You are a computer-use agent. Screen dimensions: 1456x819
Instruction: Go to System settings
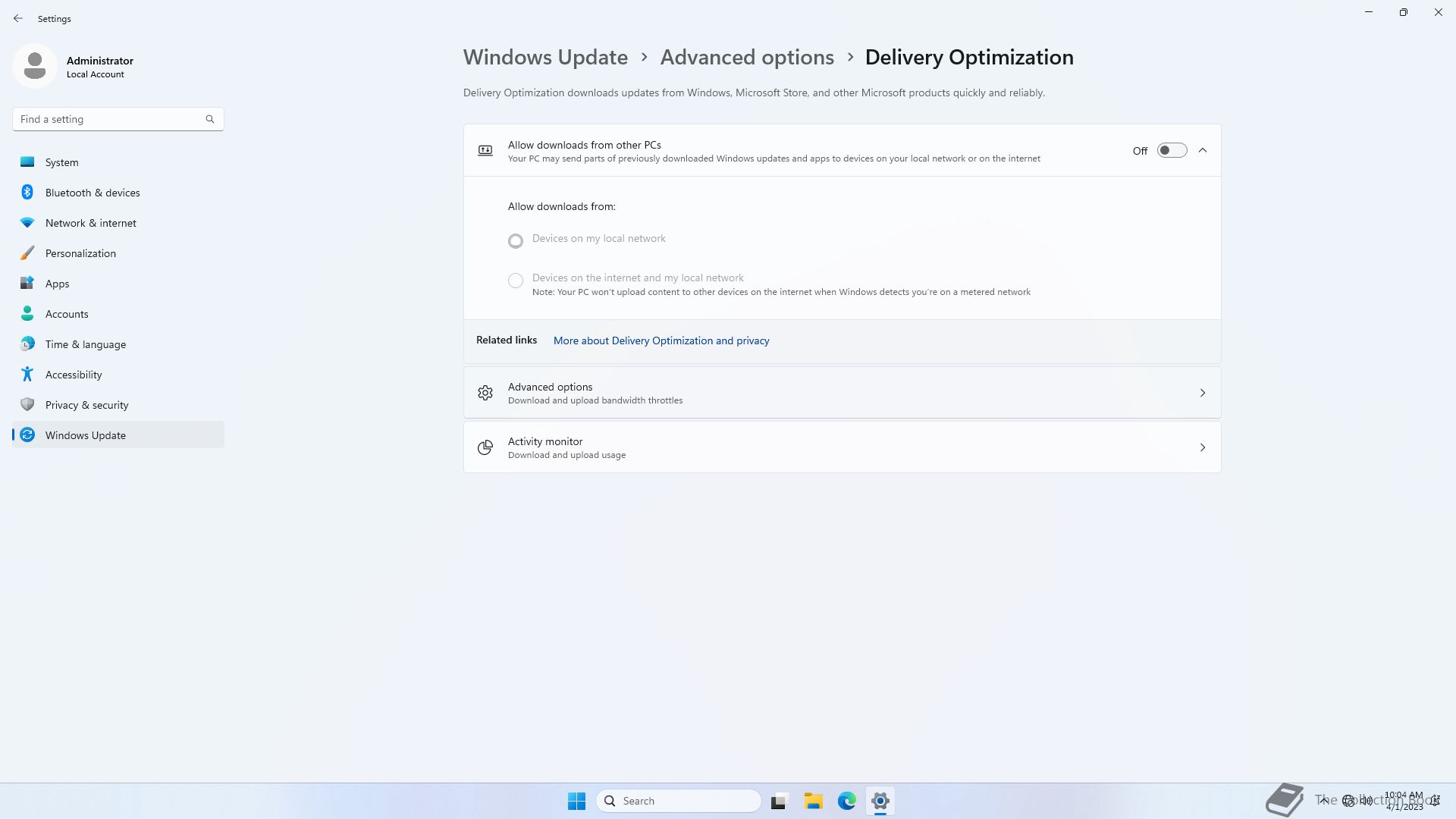118,162
